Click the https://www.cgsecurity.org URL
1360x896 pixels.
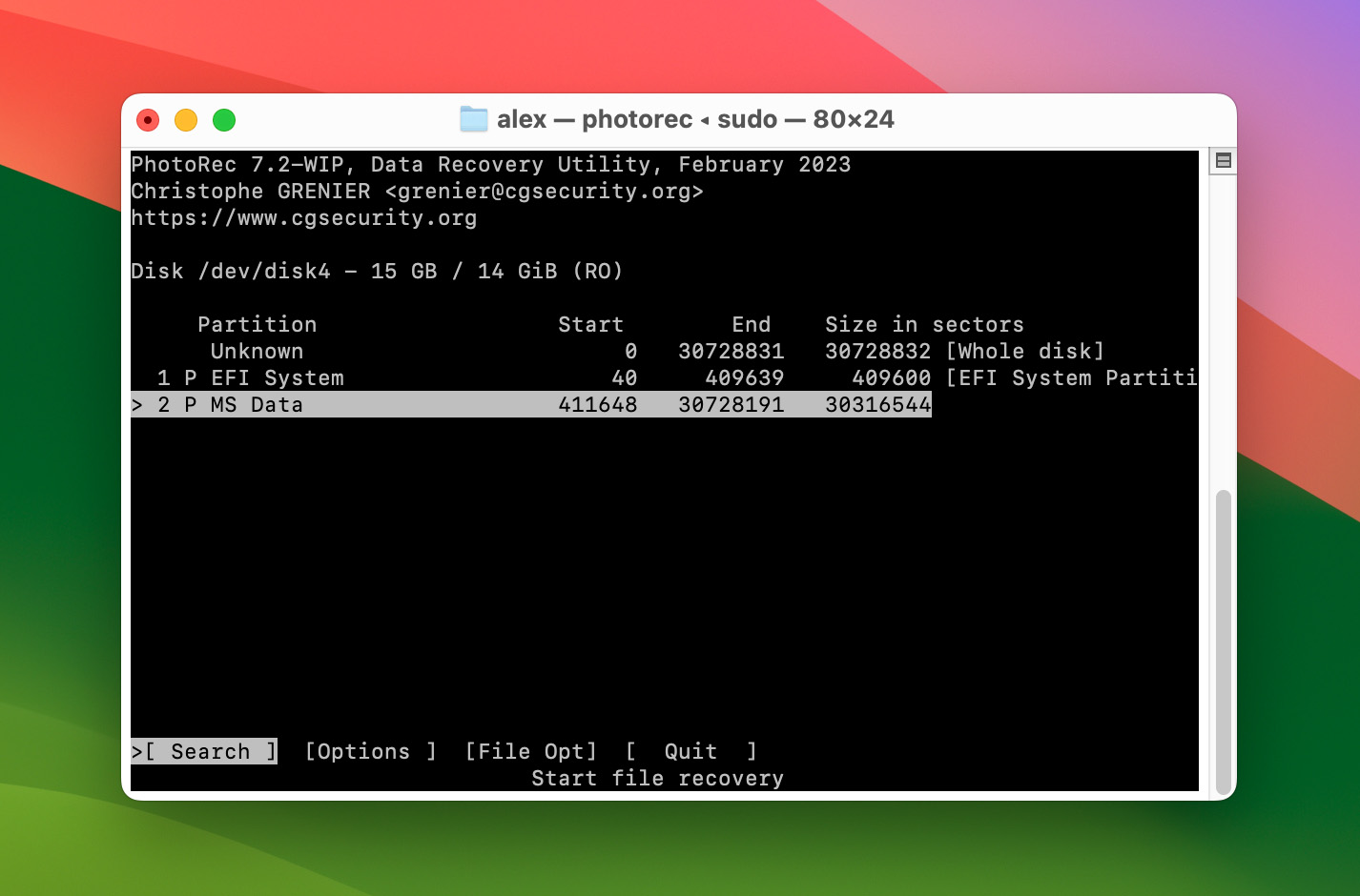coord(304,217)
